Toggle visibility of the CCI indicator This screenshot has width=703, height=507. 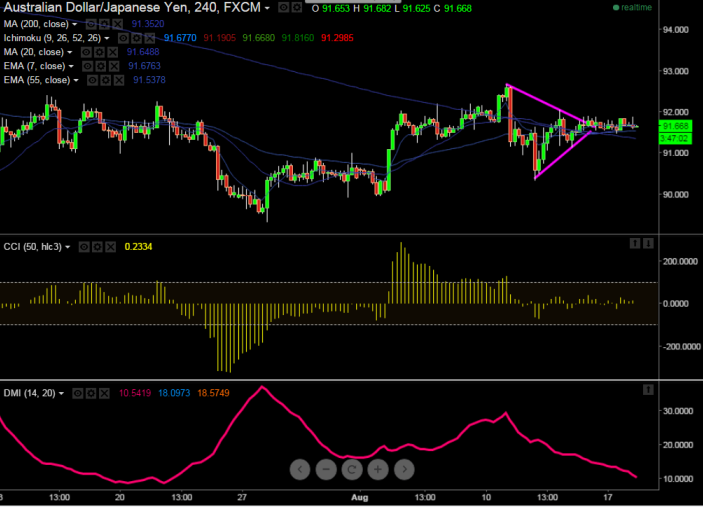pos(84,247)
